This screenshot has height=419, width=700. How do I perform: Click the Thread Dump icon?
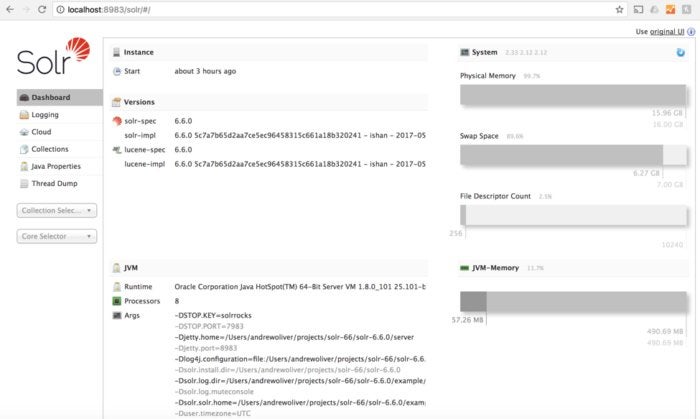[24, 183]
